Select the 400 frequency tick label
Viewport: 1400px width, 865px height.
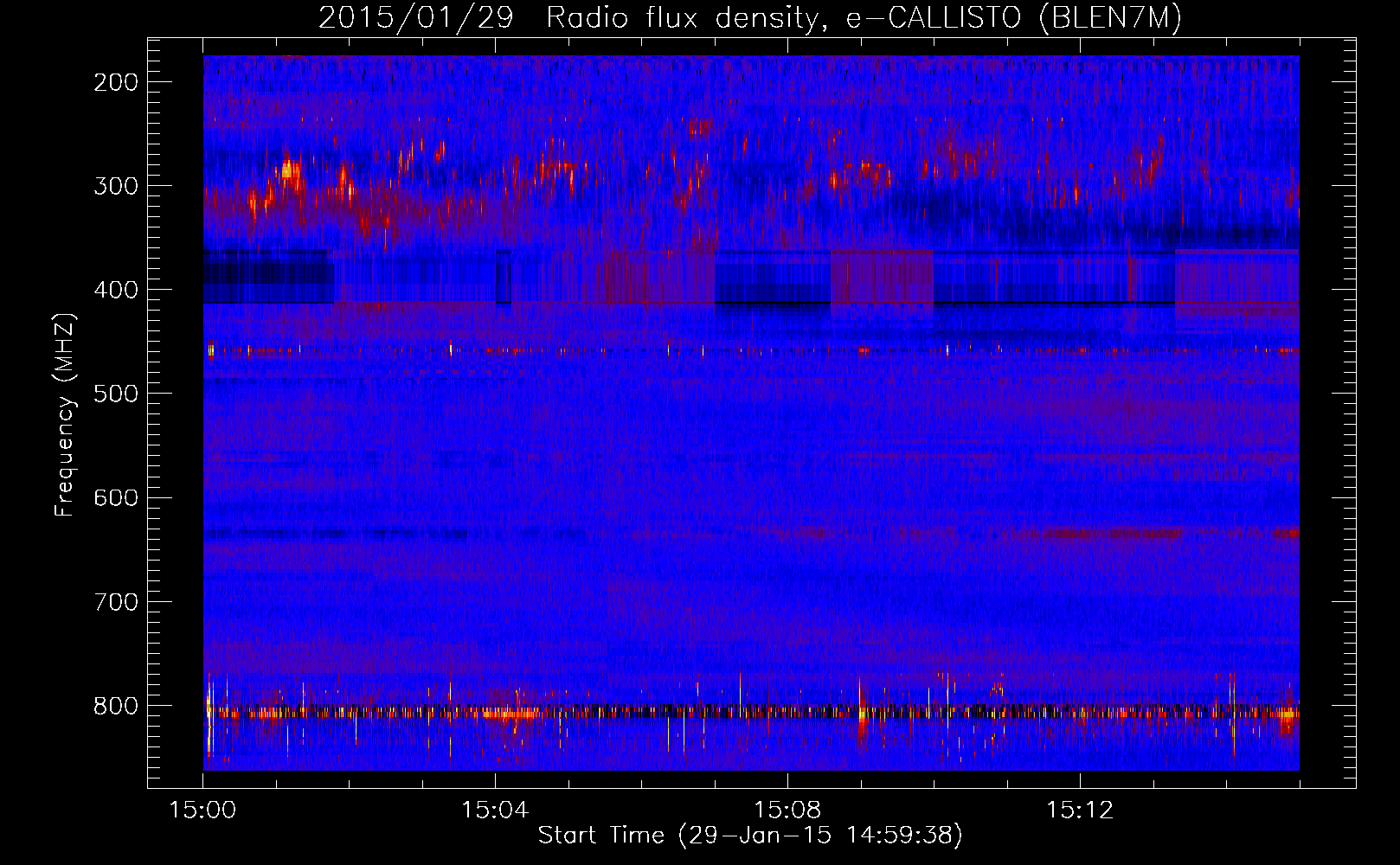click(x=116, y=290)
